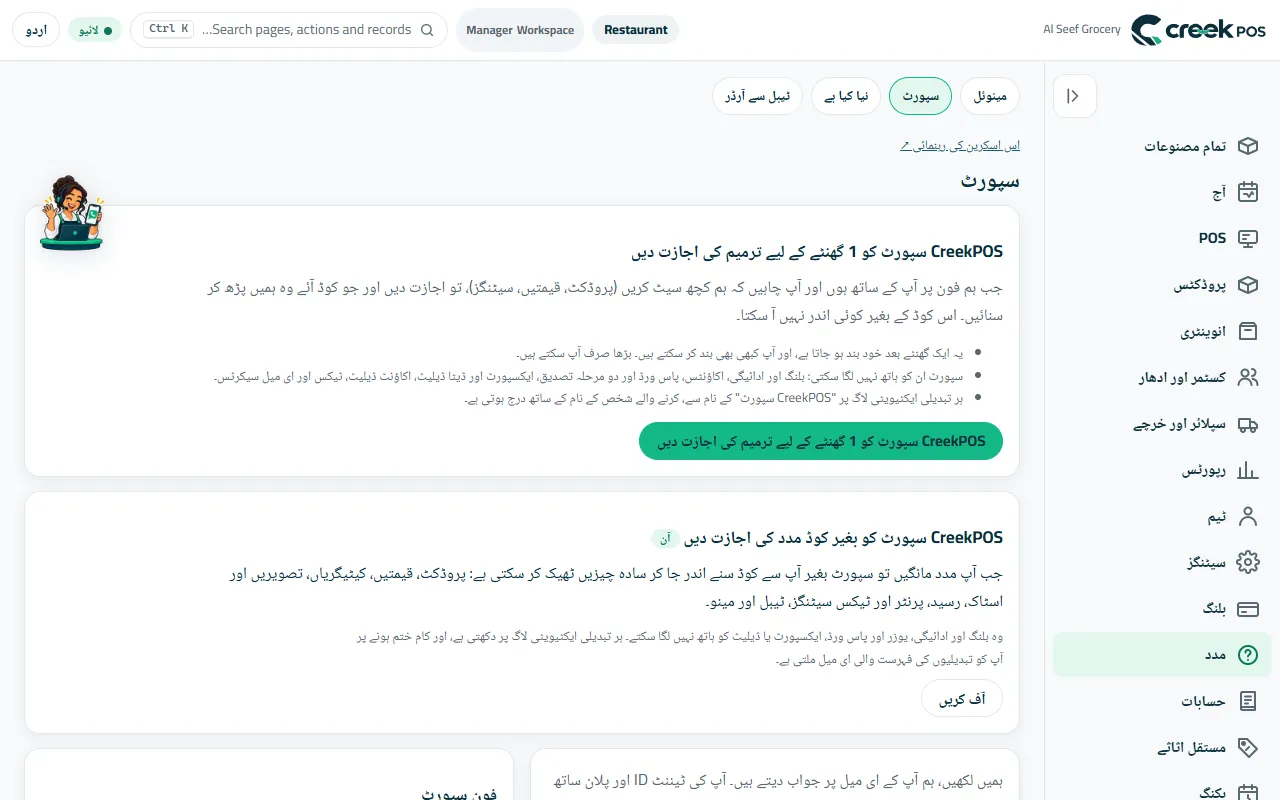1280x800 pixels.
Task: Click the سپورٹ page heading
Action: [x=990, y=181]
